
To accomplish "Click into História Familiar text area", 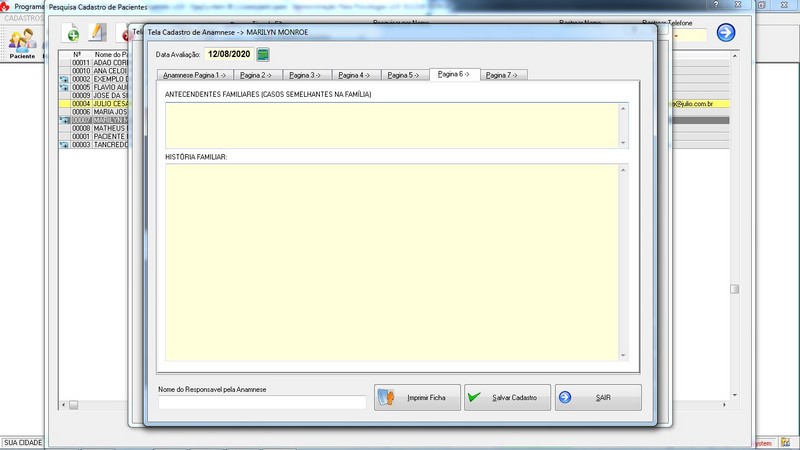I will click(x=392, y=263).
